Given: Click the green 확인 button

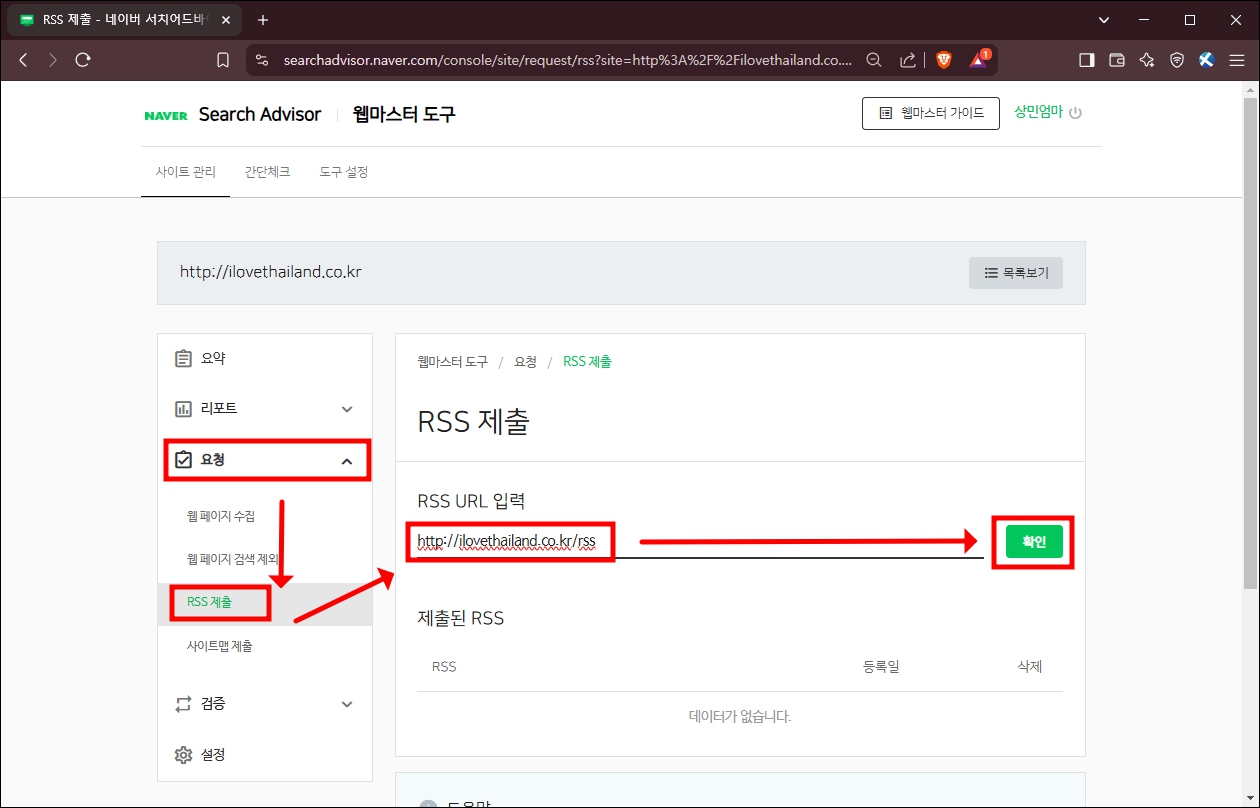Looking at the screenshot, I should pos(1034,541).
